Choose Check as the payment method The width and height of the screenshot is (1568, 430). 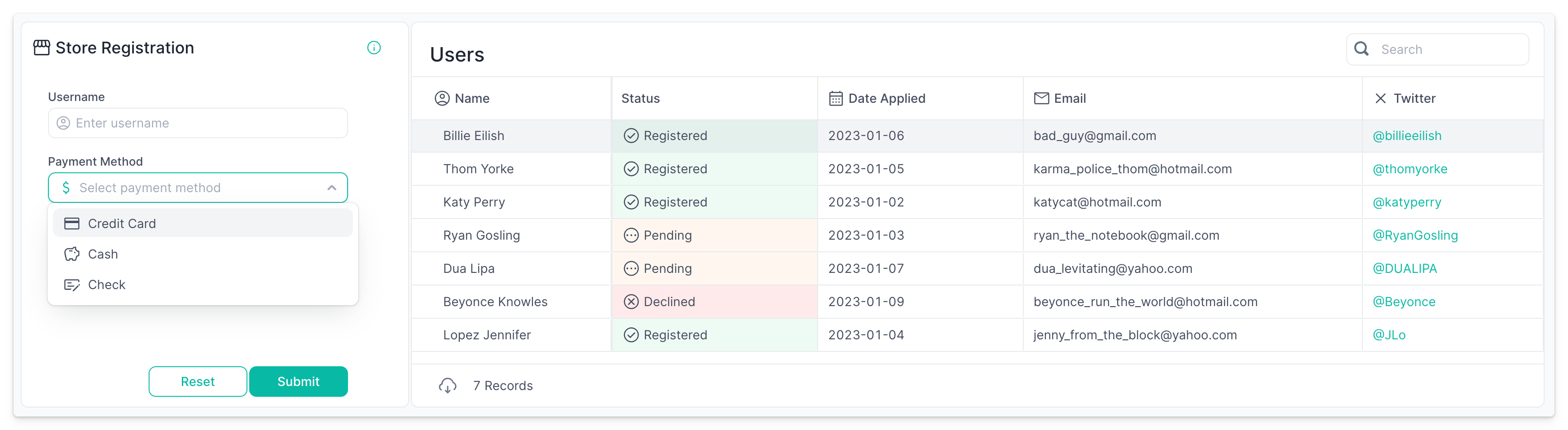pyautogui.click(x=106, y=284)
